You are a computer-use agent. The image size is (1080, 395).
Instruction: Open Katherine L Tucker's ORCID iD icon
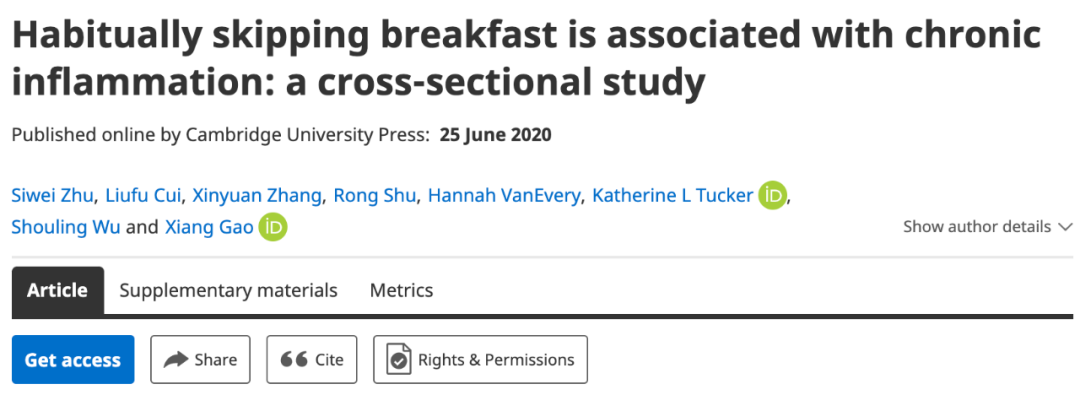772,196
